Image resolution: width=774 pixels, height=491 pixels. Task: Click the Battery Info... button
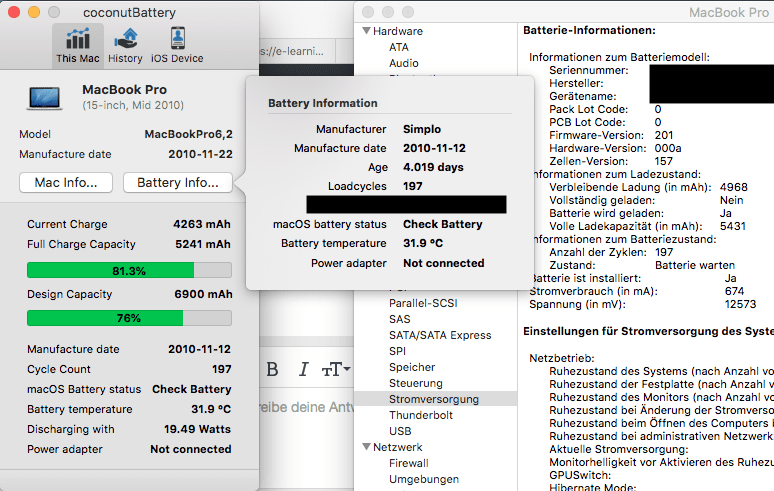tap(178, 183)
